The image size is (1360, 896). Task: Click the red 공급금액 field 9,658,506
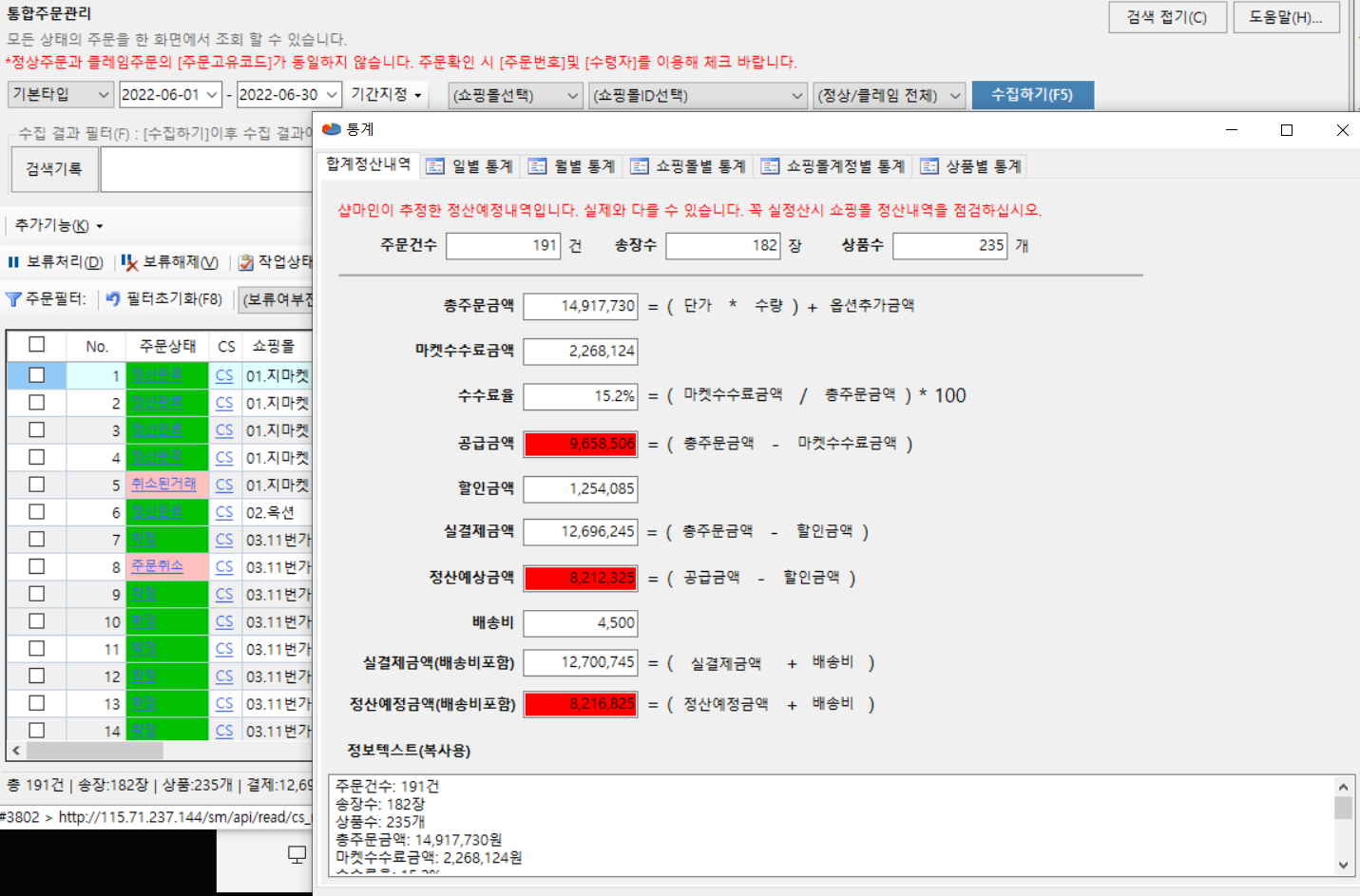[581, 444]
